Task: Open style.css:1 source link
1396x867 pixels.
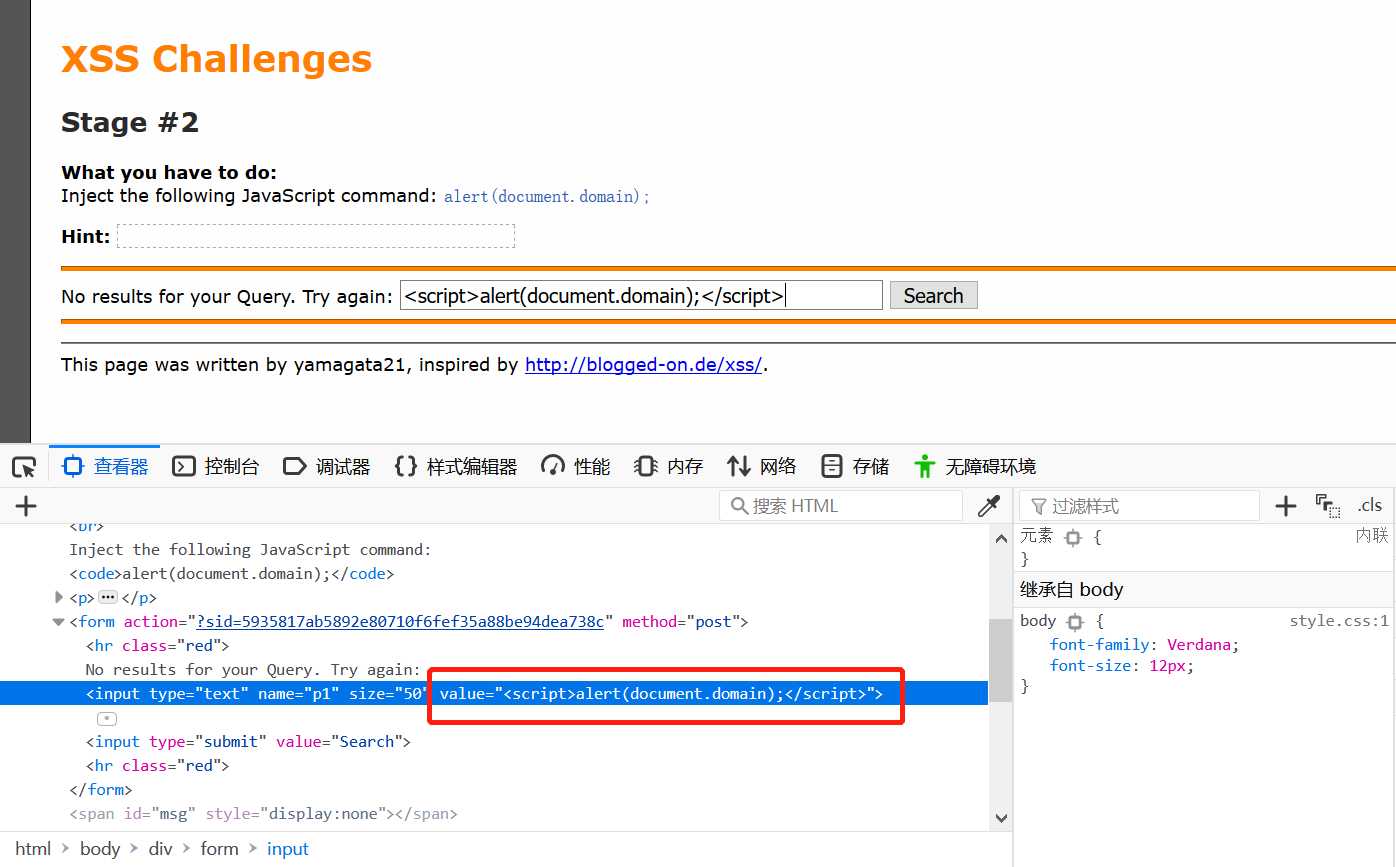Action: pyautogui.click(x=1339, y=621)
